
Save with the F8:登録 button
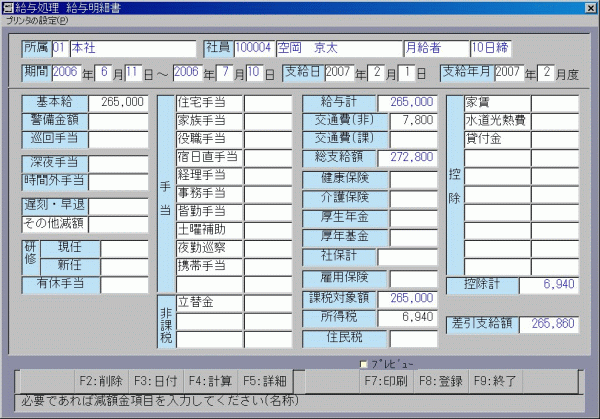[440, 381]
